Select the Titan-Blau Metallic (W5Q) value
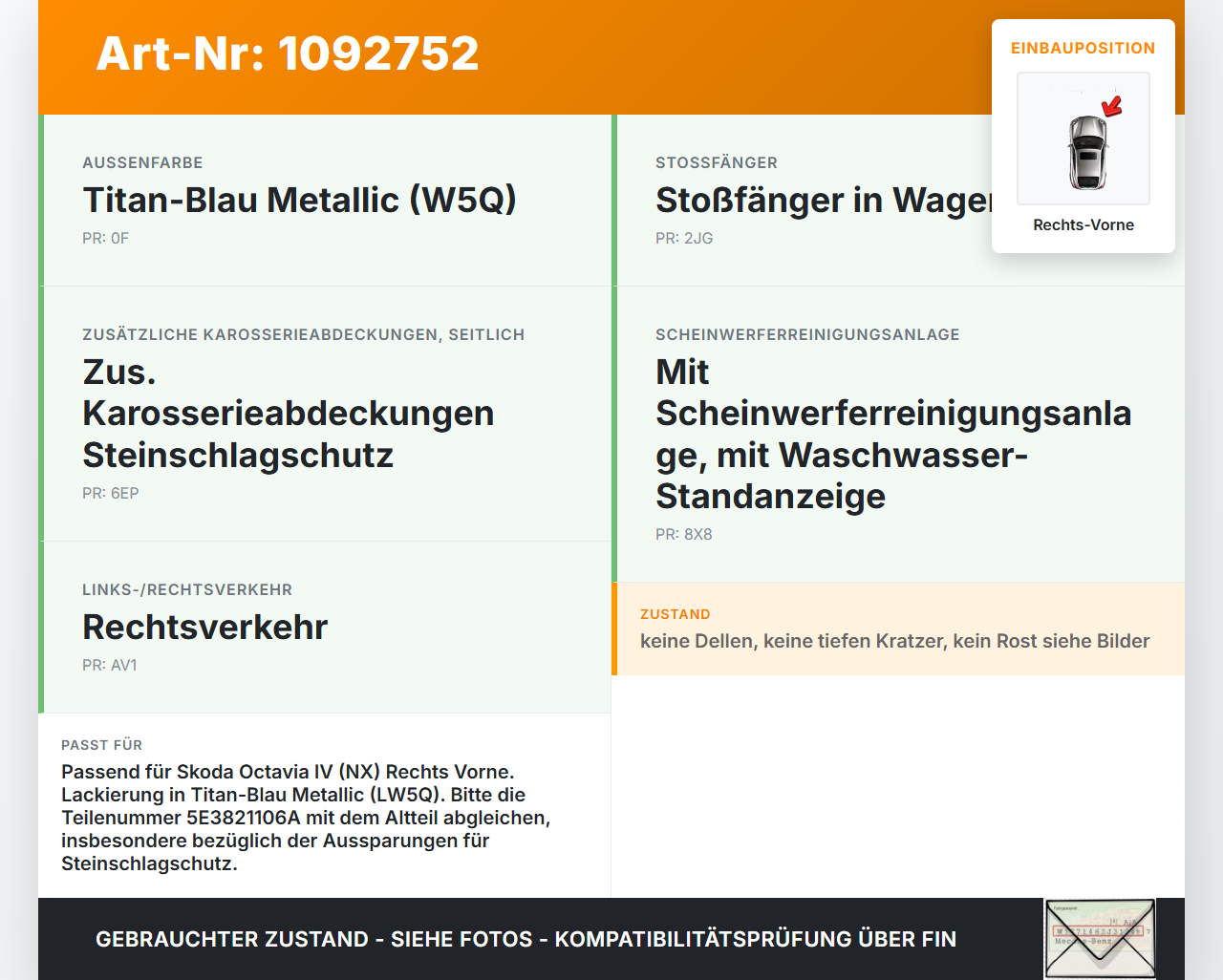 299,200
